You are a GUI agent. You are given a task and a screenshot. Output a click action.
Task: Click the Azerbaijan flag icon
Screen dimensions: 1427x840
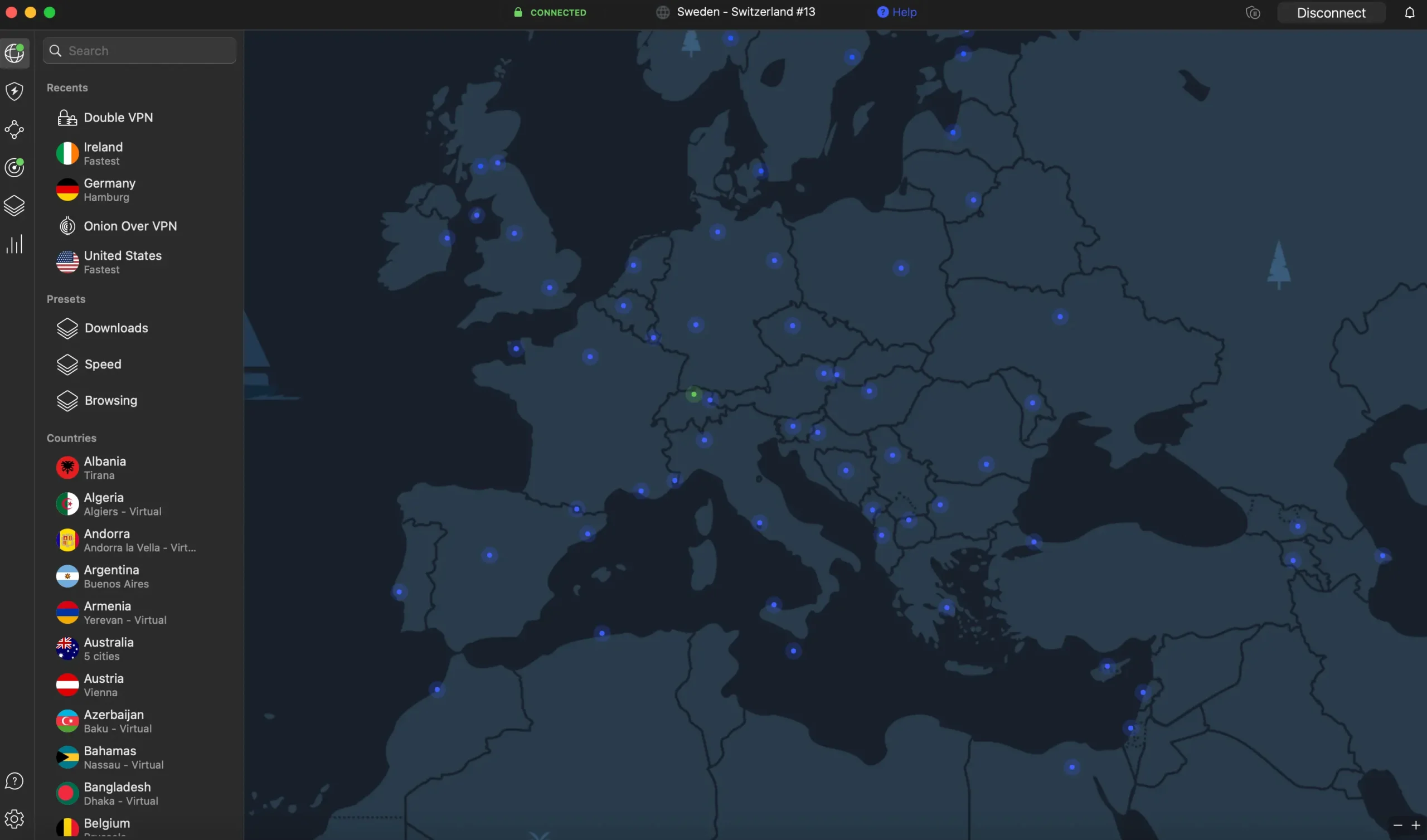(67, 721)
